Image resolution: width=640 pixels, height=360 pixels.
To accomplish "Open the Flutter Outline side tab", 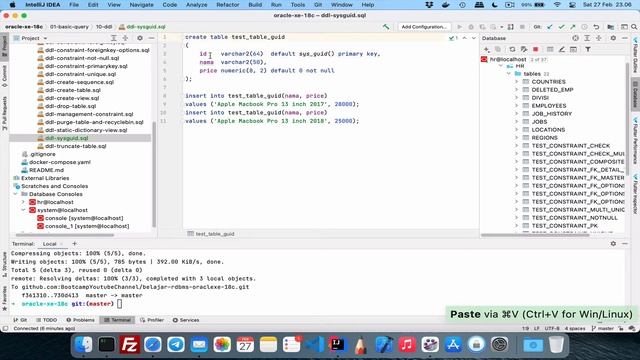I will click(x=635, y=56).
